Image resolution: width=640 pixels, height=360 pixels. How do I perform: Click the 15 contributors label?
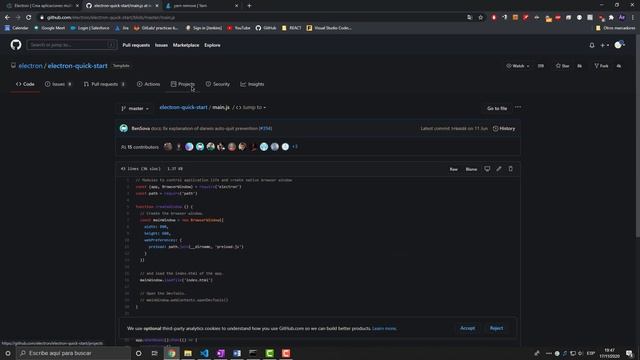click(x=140, y=147)
